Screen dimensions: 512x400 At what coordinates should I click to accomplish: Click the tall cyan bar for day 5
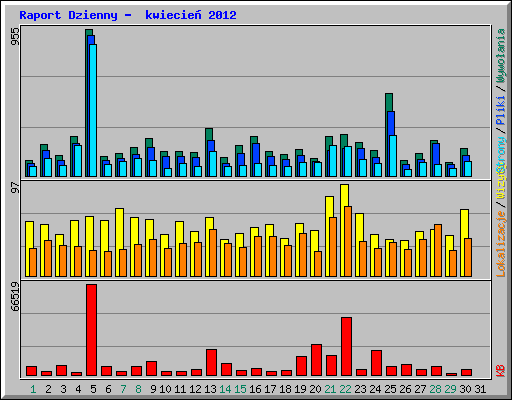coord(93,110)
